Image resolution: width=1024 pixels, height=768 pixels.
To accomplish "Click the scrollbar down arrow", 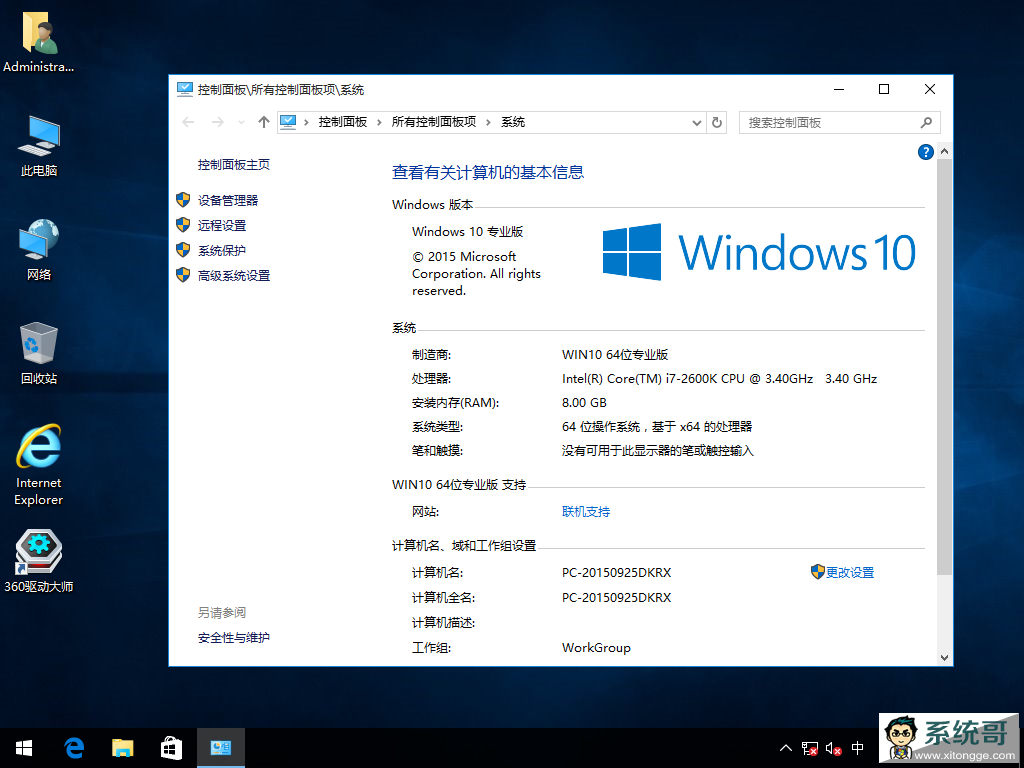I will tap(944, 658).
